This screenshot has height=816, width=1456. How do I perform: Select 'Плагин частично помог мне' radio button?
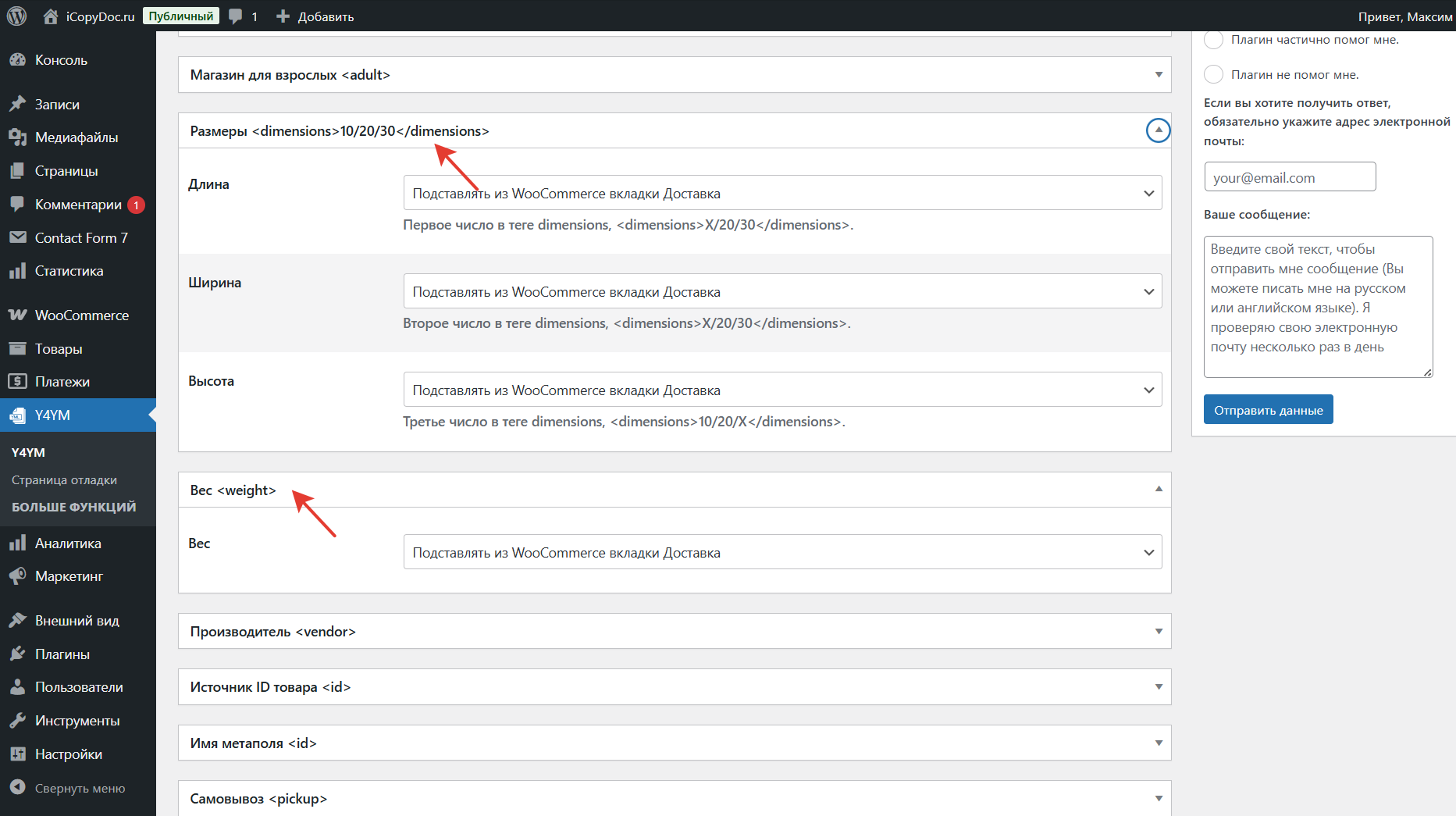point(1213,40)
